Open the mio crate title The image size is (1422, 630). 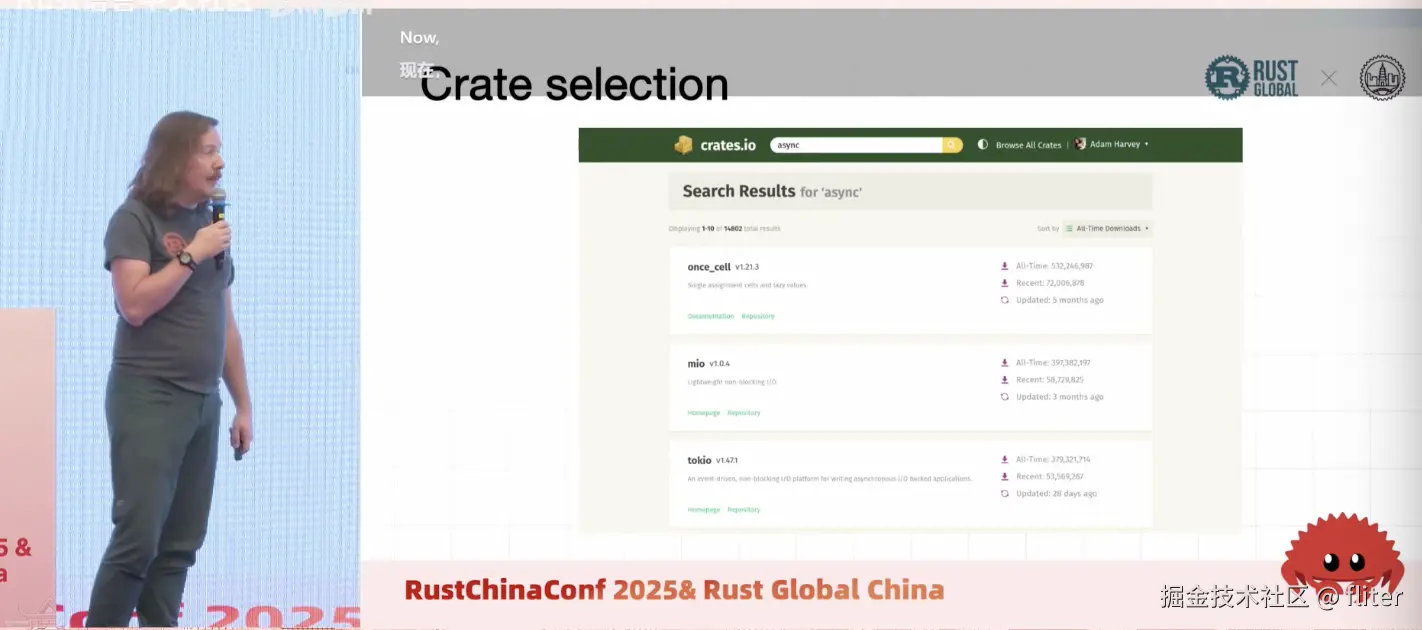click(x=696, y=364)
